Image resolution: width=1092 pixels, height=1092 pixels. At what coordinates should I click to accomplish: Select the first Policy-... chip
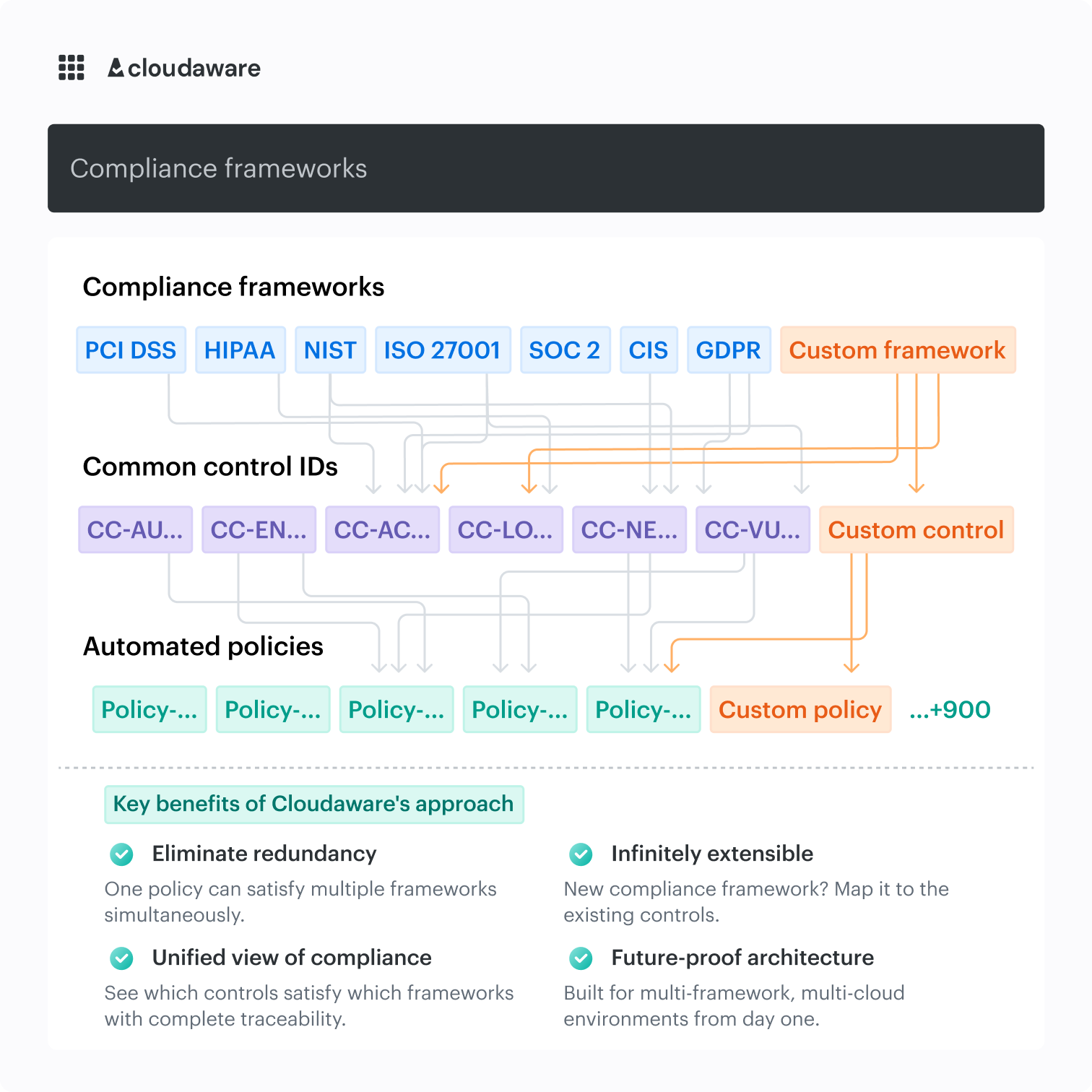point(149,710)
